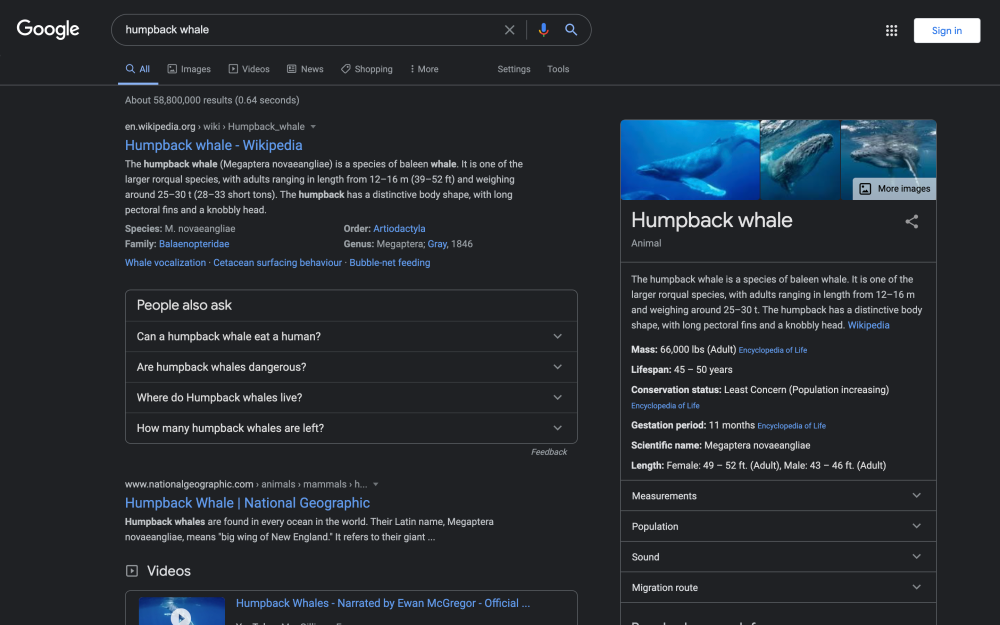1000x625 pixels.
Task: Click the Videos section icon
Action: [x=132, y=571]
